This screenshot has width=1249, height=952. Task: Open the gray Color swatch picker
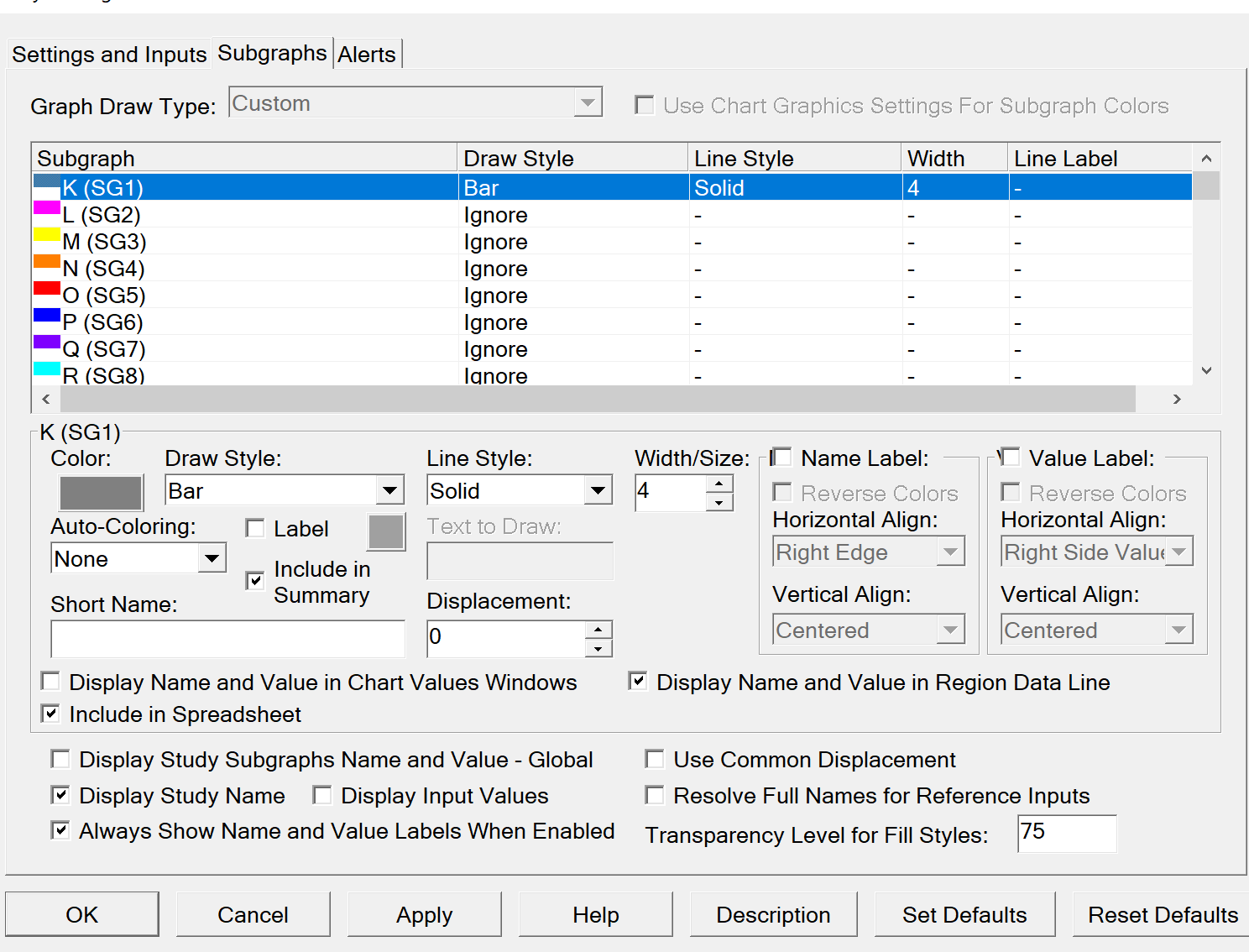point(101,493)
